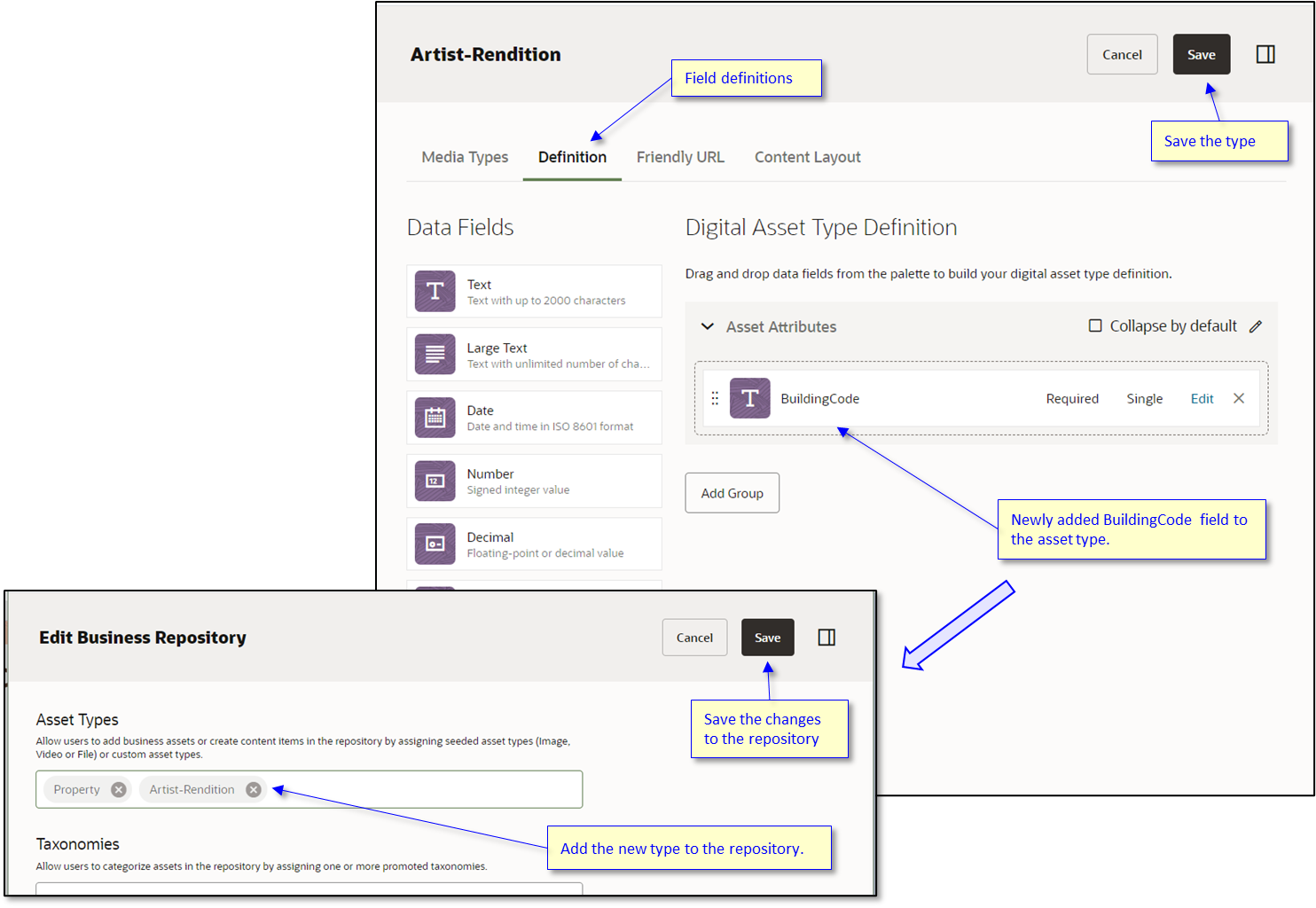Enable the Collapse by default checkbox
The image size is (1316, 908).
(x=1096, y=326)
